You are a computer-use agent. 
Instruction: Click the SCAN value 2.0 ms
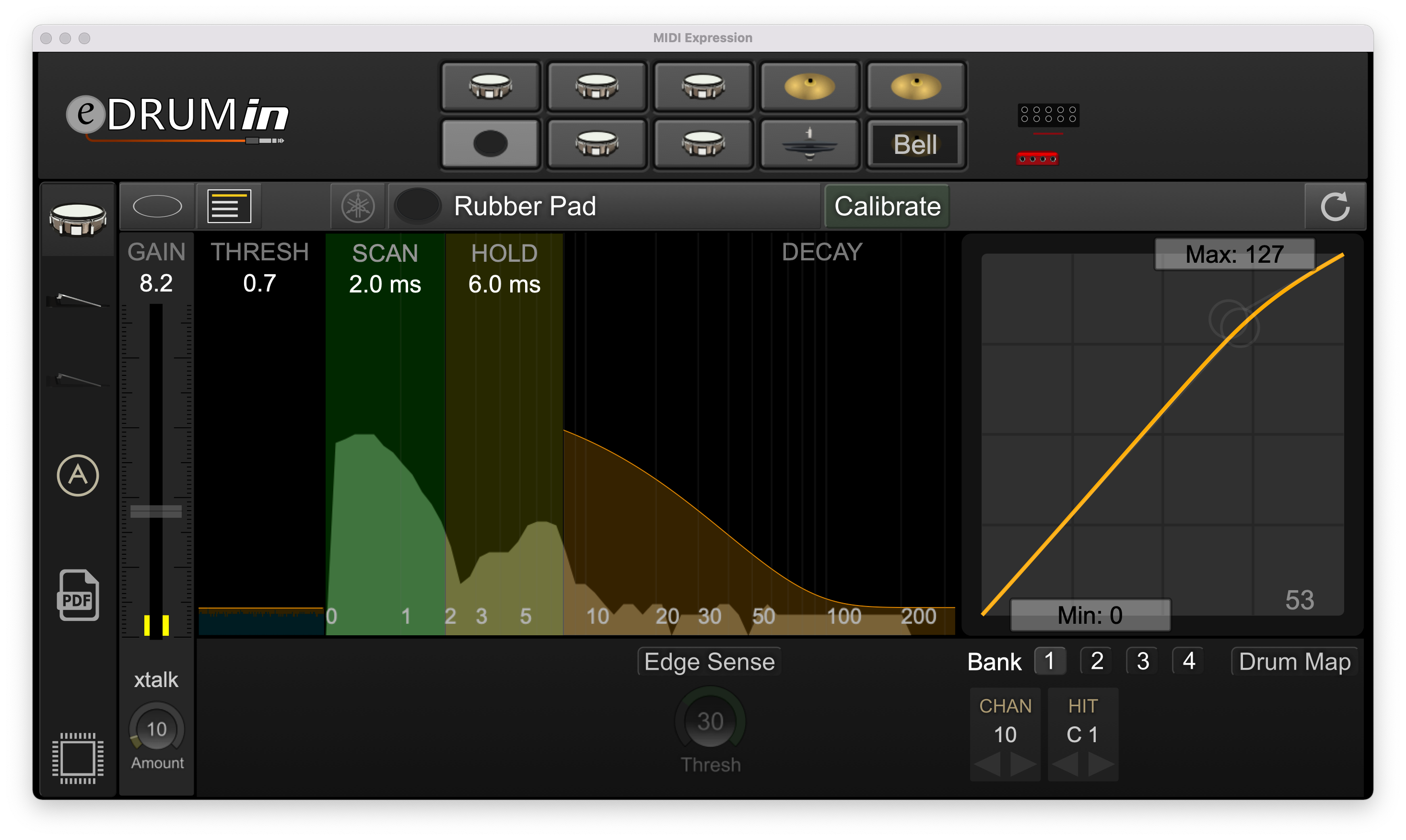[x=385, y=284]
